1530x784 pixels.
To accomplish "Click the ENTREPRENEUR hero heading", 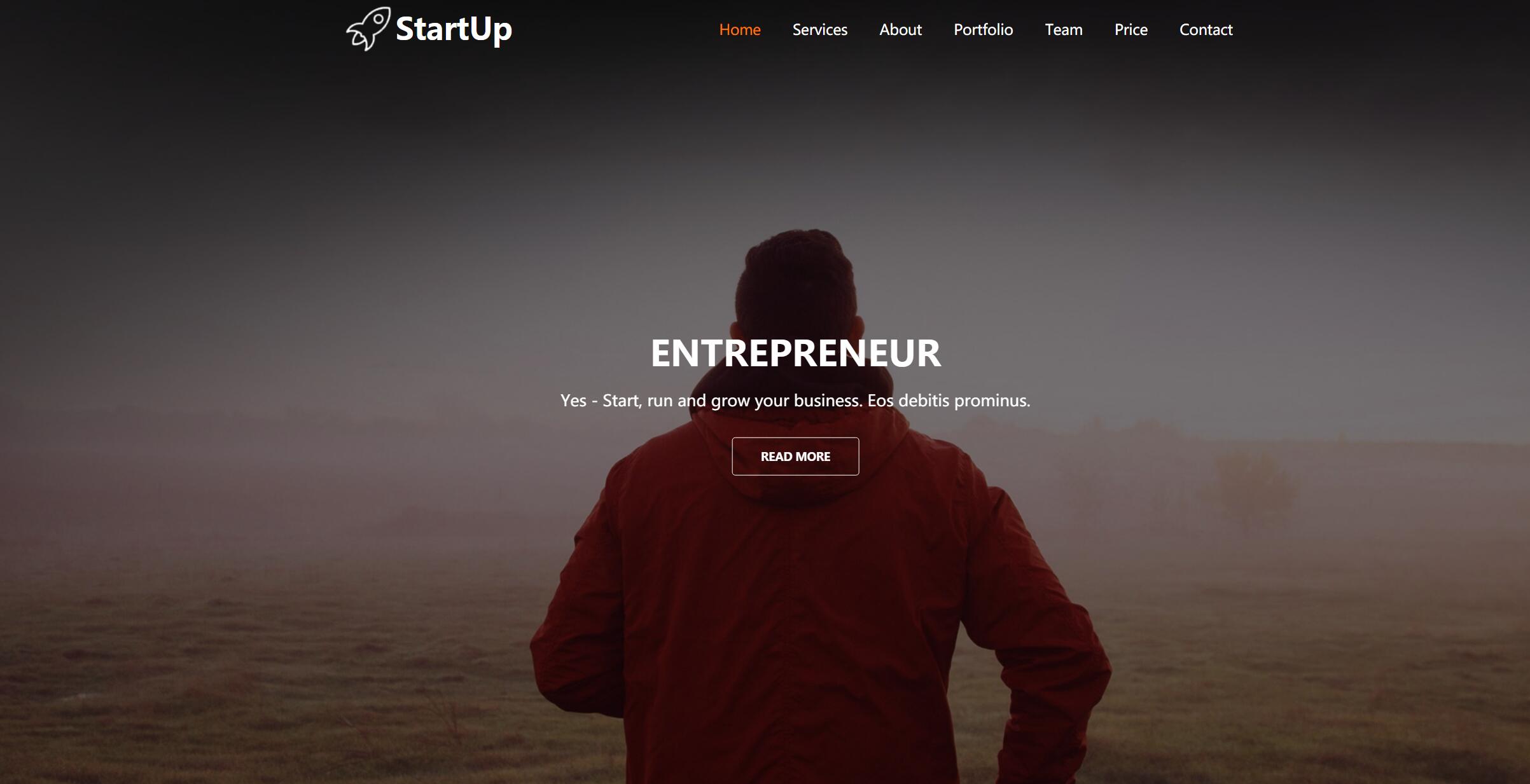I will (795, 353).
